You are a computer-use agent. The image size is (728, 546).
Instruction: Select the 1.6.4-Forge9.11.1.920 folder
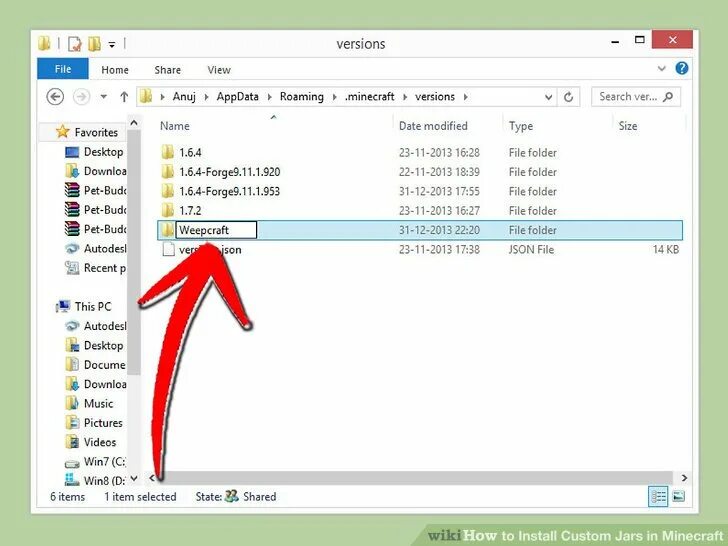tap(230, 172)
